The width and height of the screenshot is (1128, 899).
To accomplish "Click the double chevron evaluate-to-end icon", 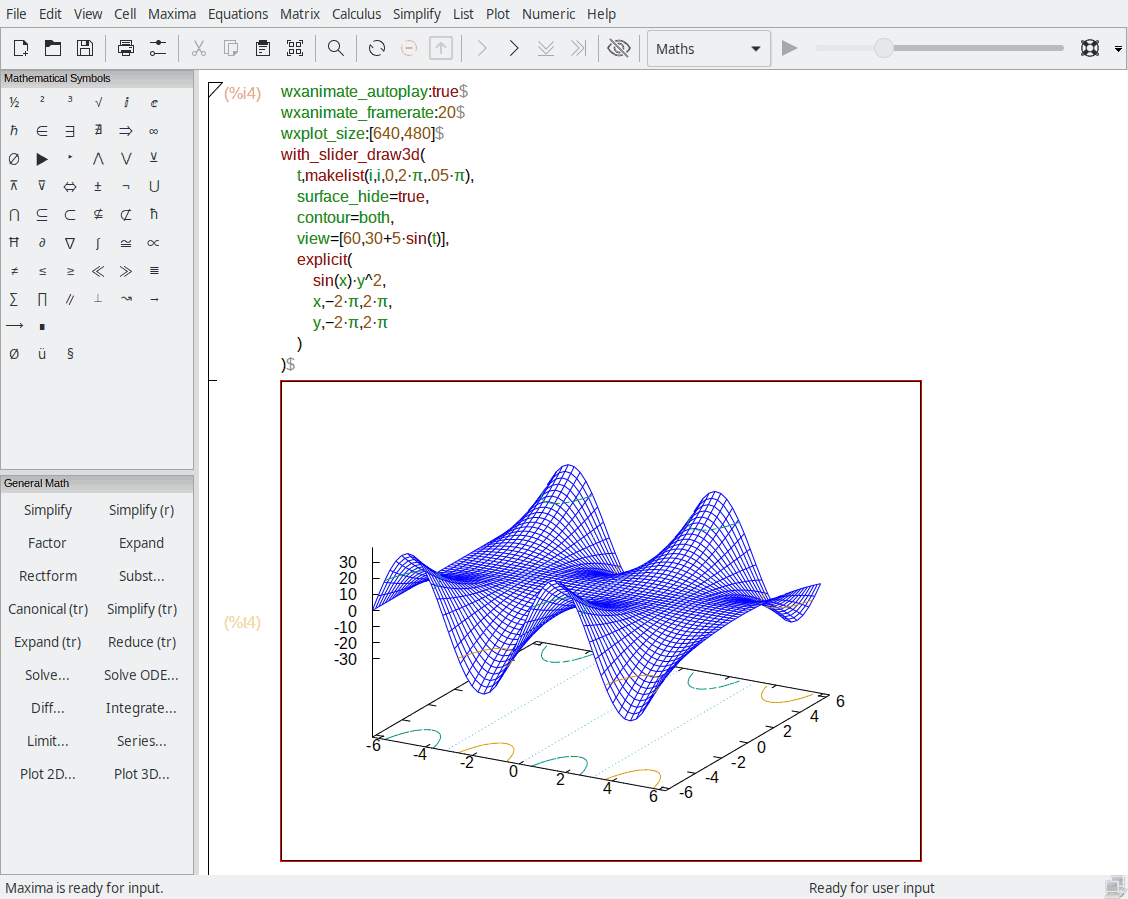I will 578,48.
